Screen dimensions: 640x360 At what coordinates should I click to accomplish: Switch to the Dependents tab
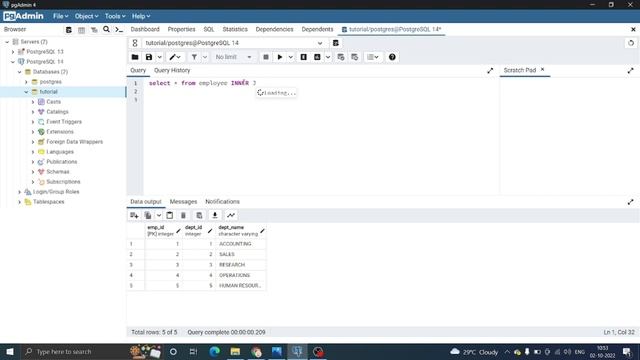click(x=317, y=29)
